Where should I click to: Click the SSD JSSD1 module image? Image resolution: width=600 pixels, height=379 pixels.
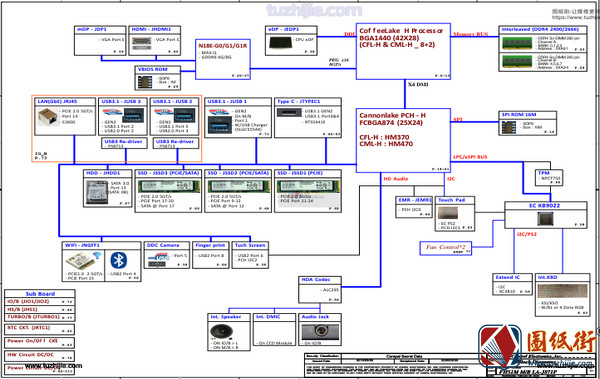[x=308, y=186]
